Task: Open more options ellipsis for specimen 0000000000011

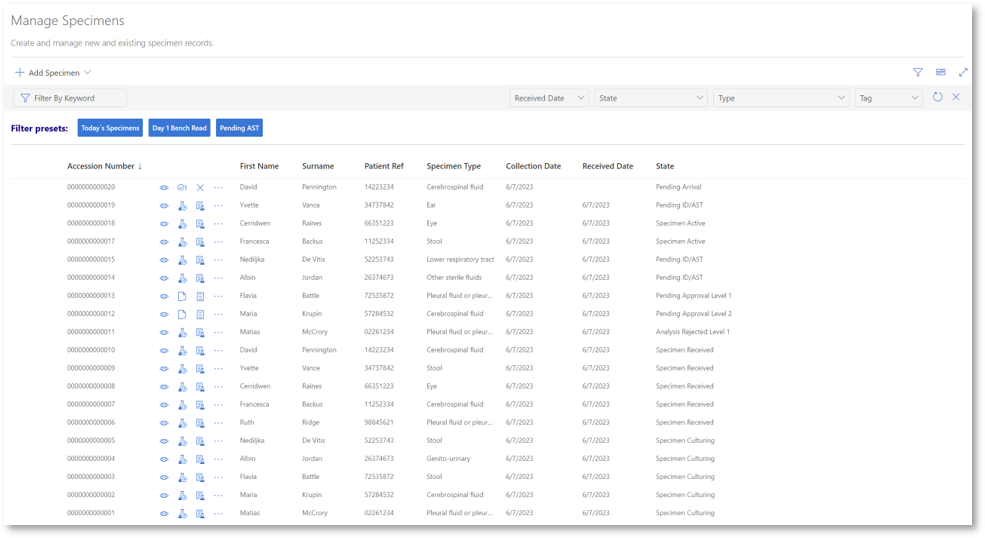Action: [x=218, y=332]
